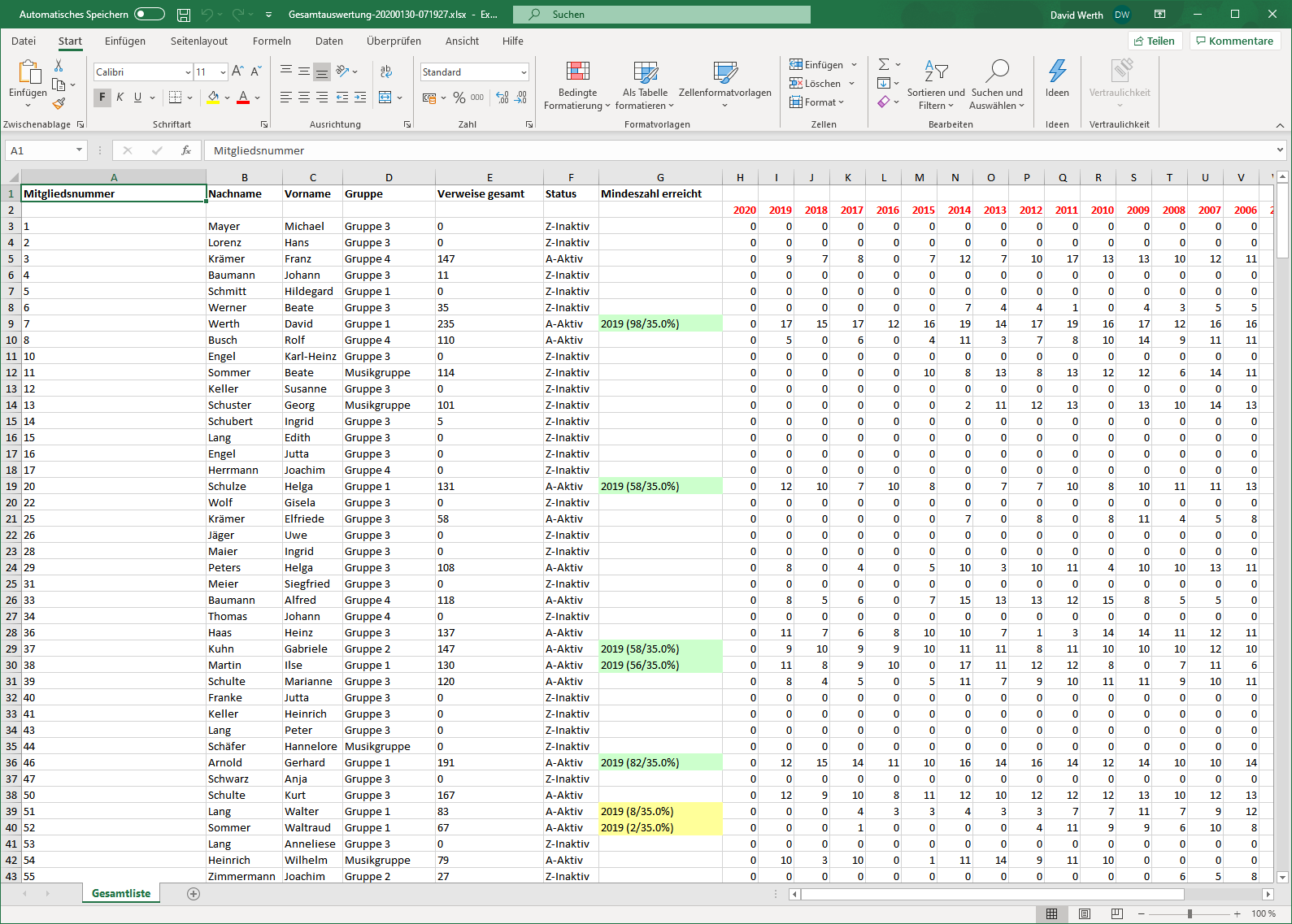This screenshot has width=1292, height=924.
Task: Open the Calibri font name dropdown
Action: point(188,72)
